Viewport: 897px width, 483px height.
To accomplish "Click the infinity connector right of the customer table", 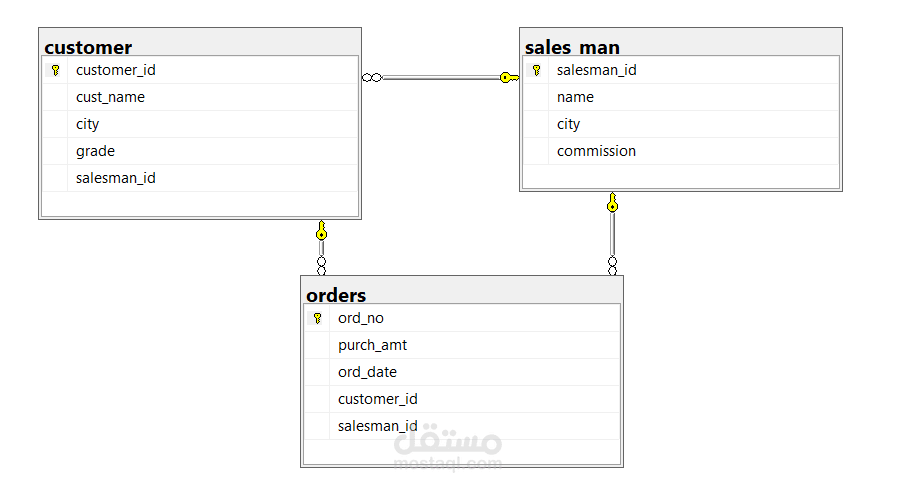I will tap(372, 77).
